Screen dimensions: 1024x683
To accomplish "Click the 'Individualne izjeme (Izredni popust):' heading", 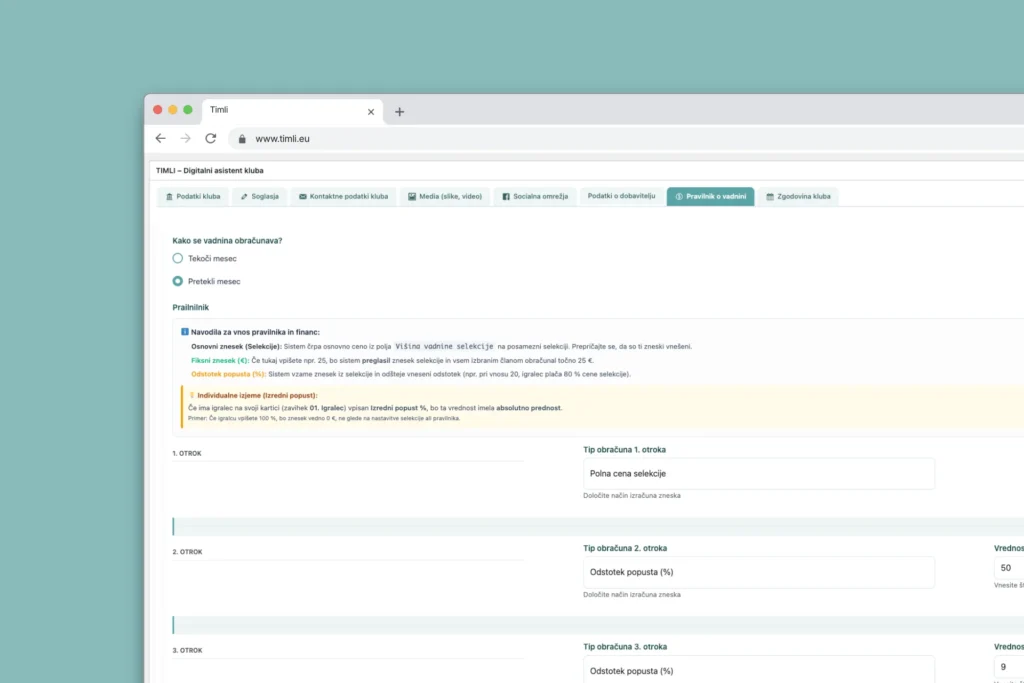I will click(257, 395).
